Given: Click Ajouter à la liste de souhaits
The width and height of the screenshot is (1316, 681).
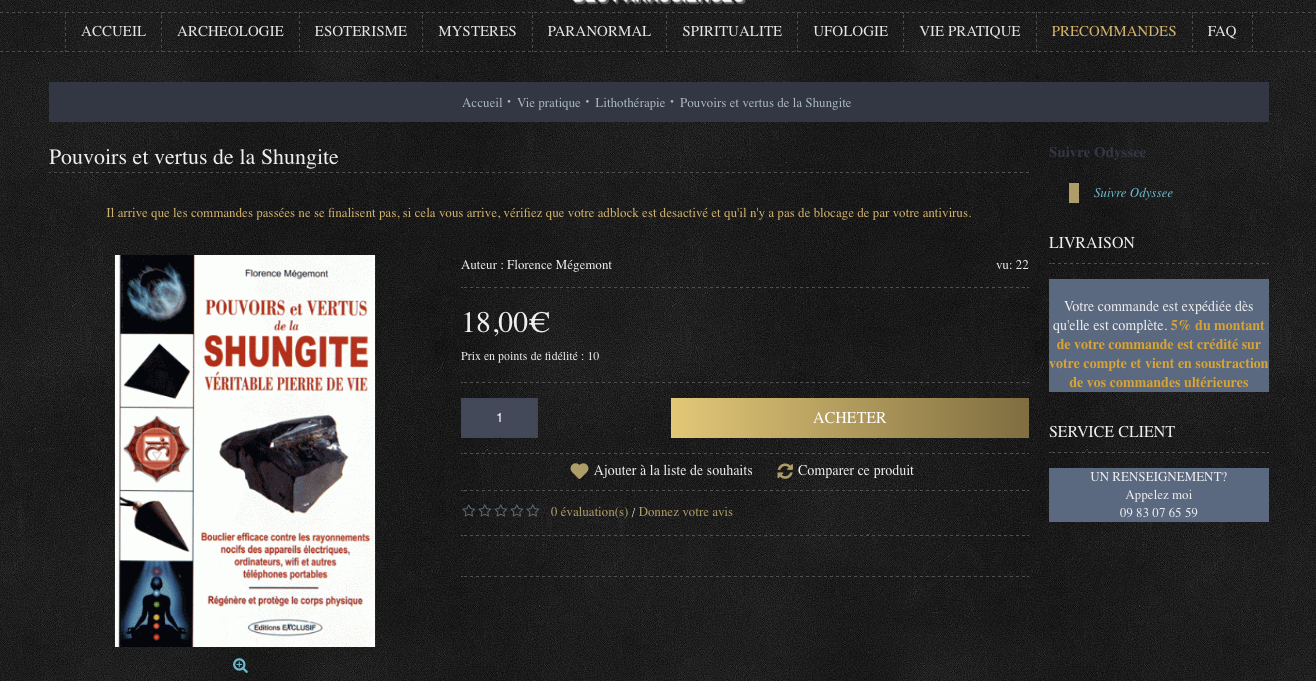Looking at the screenshot, I should coord(672,471).
